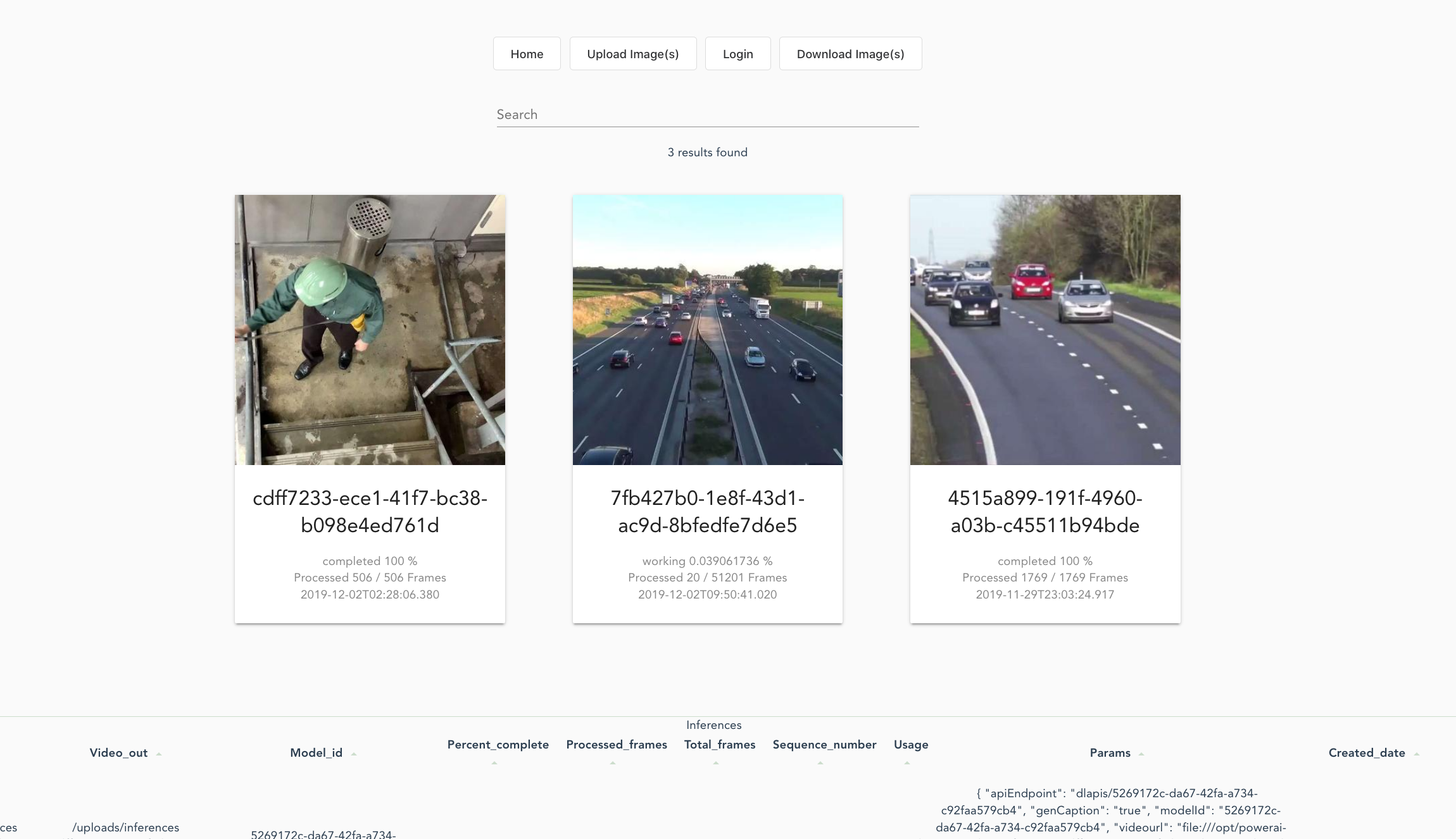Select card title cdff7233-ece1-41f7-bc38-b098e4ed761d
The image size is (1456, 839).
370,511
